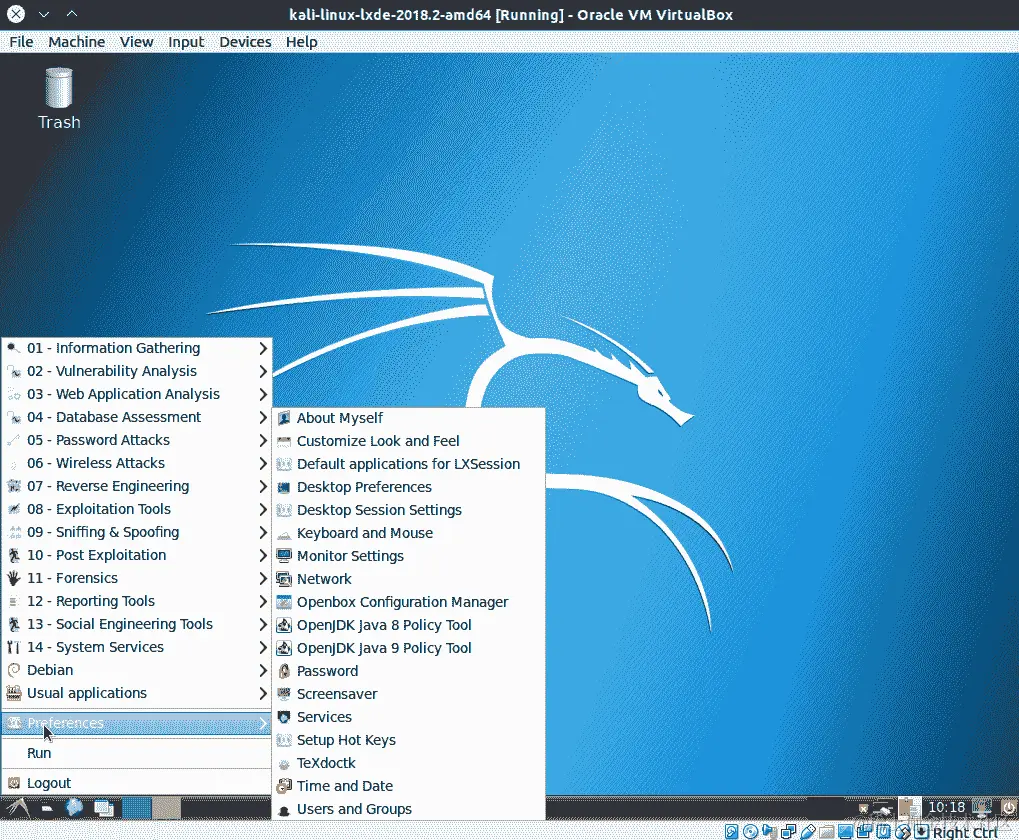Open Openbox Configuration Manager

click(x=408, y=602)
